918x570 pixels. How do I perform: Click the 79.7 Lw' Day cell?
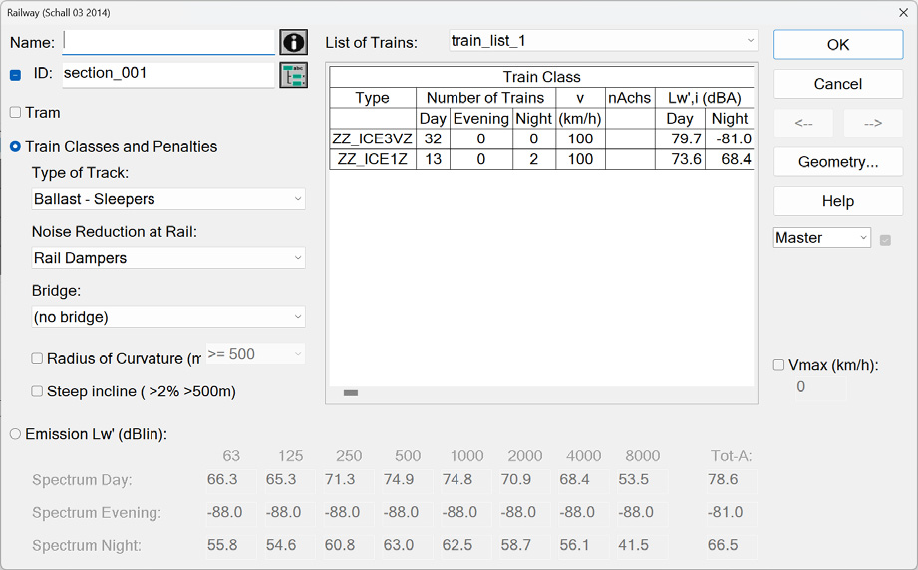(680, 139)
